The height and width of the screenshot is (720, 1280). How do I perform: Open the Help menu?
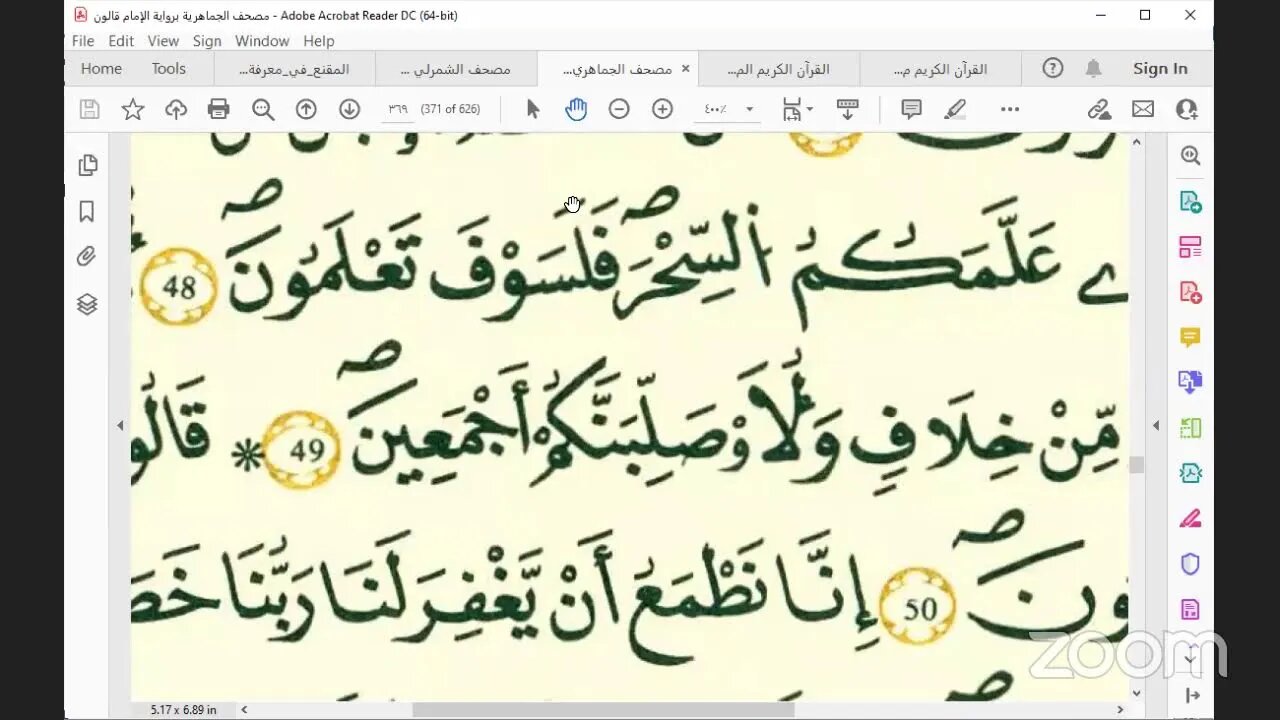click(x=319, y=41)
